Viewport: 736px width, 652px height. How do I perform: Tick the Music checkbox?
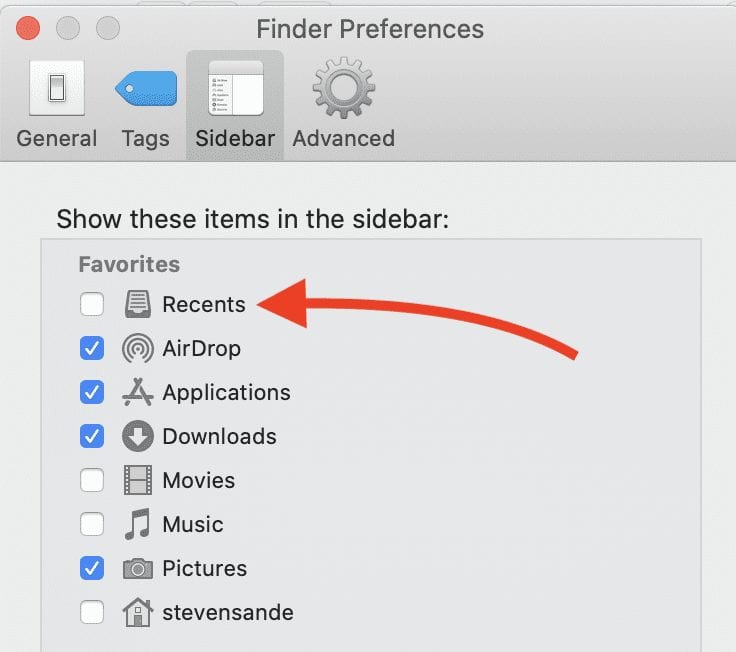point(92,524)
